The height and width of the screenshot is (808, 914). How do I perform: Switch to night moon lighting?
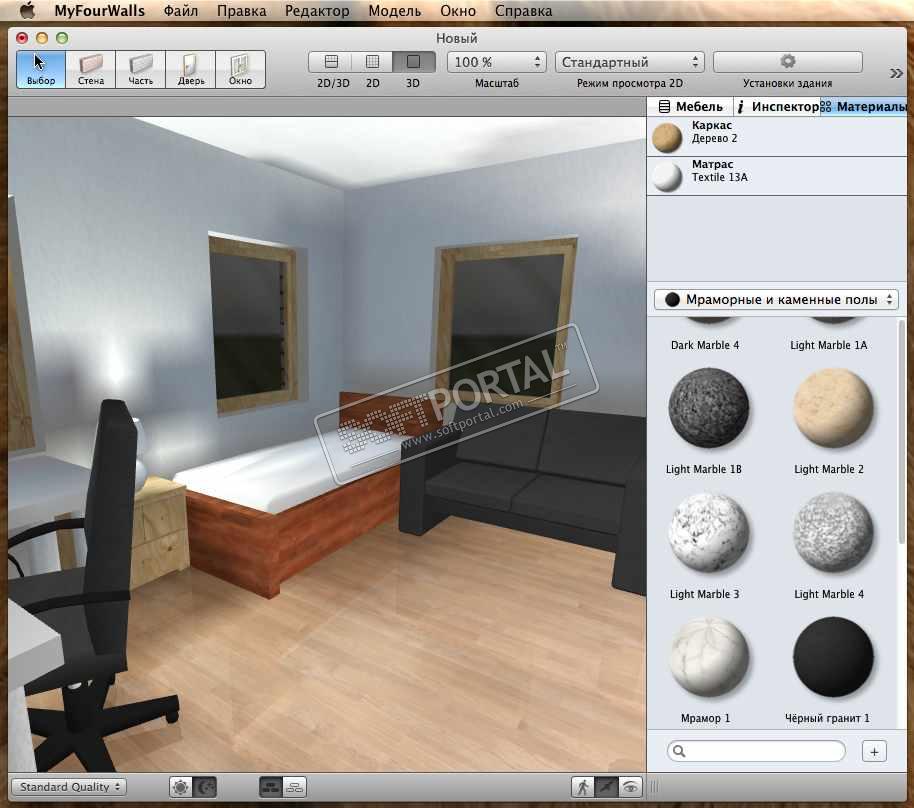205,788
